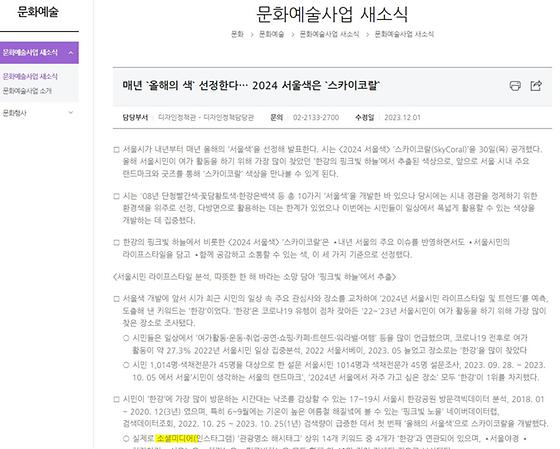Click the article headline about 2024 서울색 스카이코랄
Viewport: 560px width, 449px height.
[x=251, y=86]
